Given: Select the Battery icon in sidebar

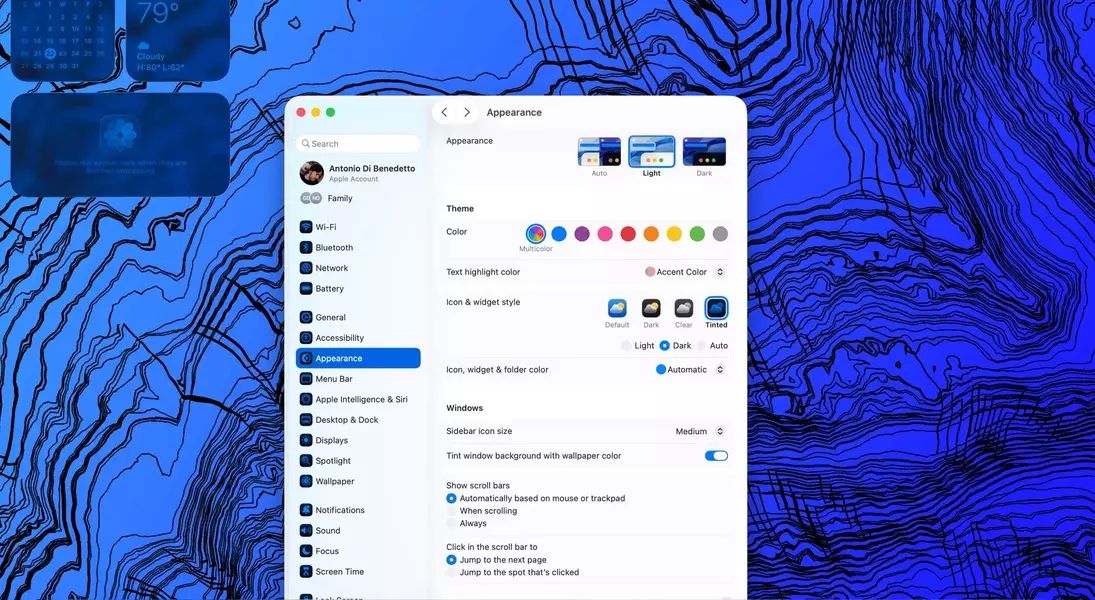Looking at the screenshot, I should pos(306,289).
